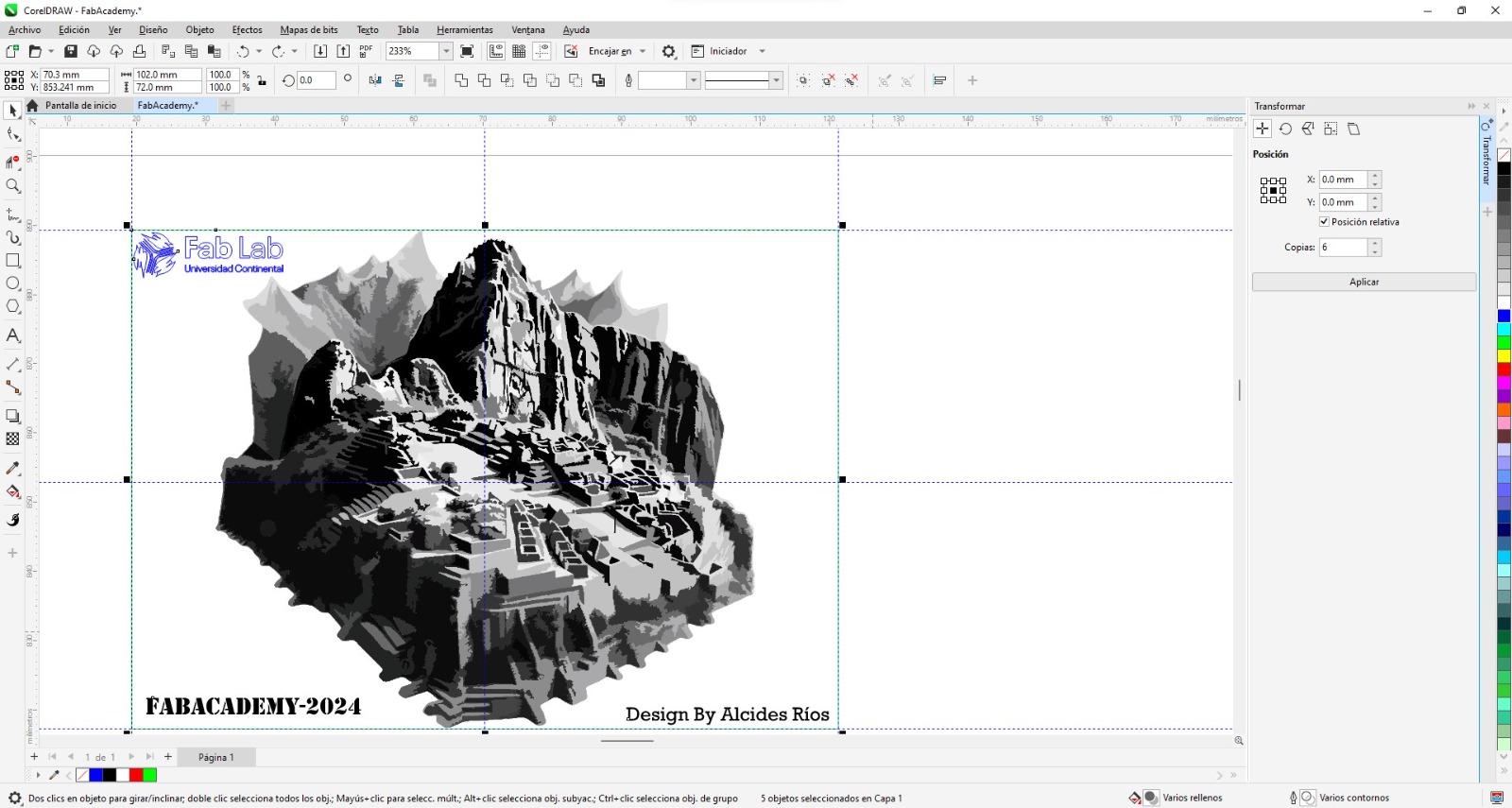Switch to Size in Transformar panel
The height and width of the screenshot is (808, 1512).
click(1331, 129)
